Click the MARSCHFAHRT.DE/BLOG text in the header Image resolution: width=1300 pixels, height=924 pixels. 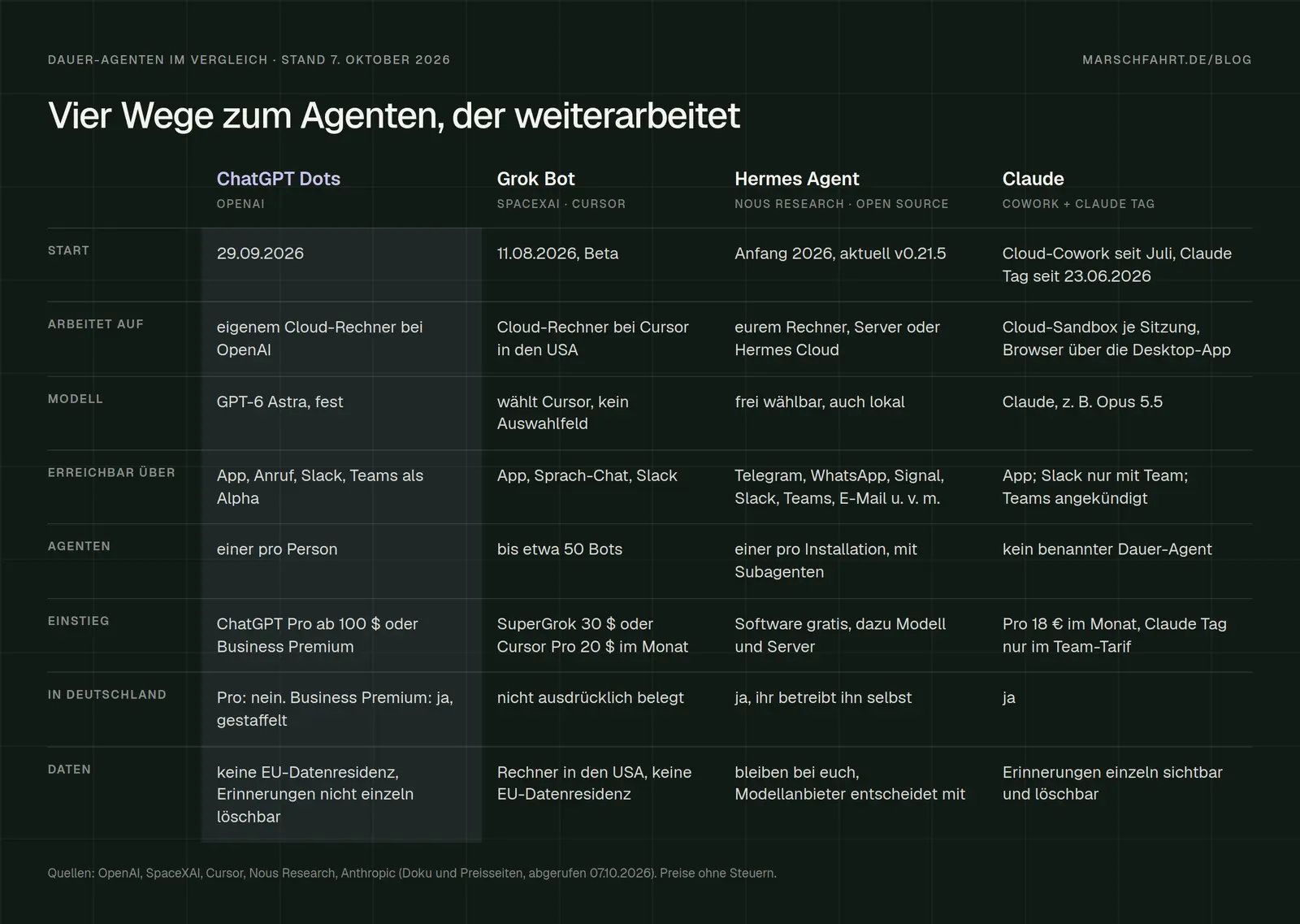click(1167, 60)
